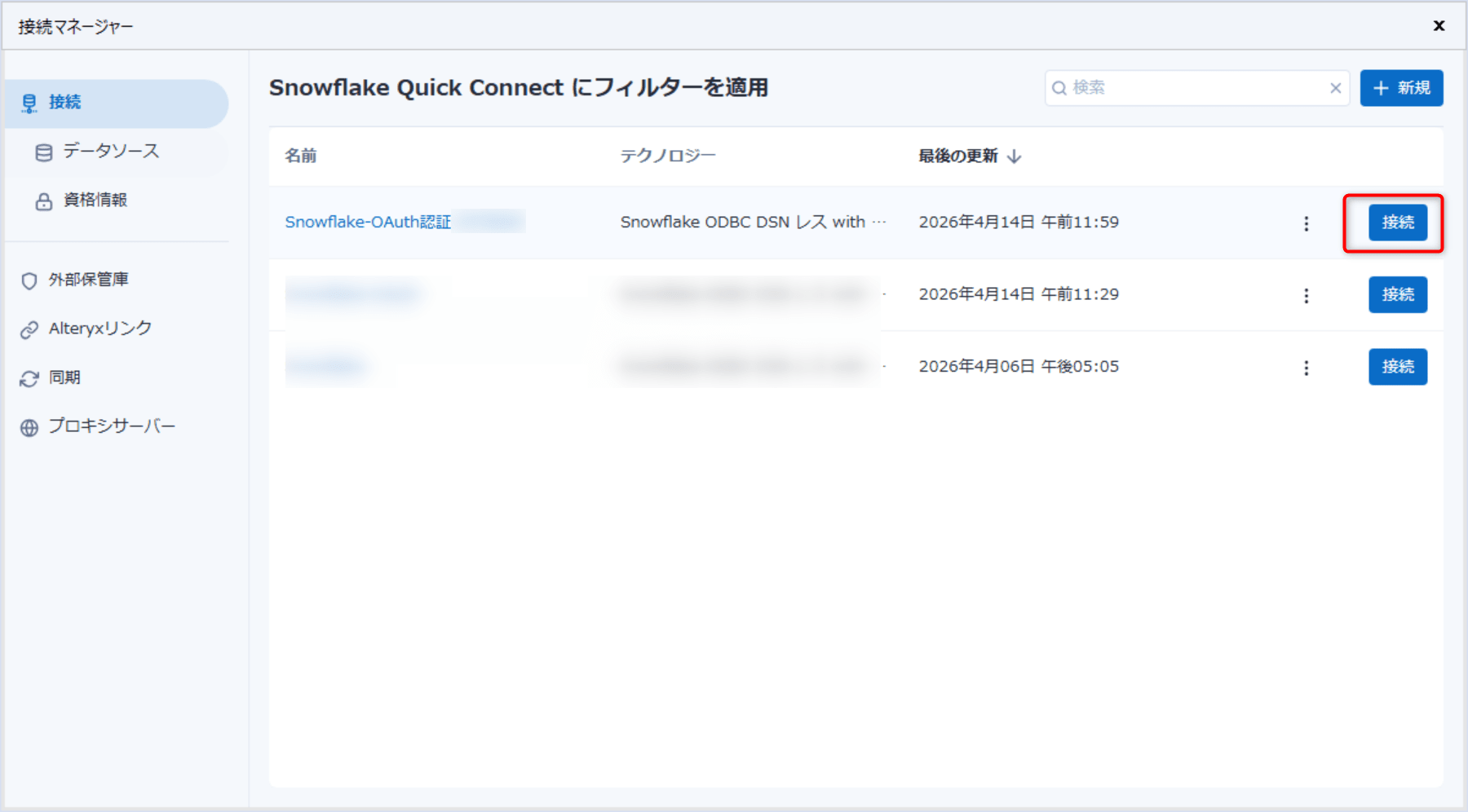Open the kebab menu on the bottom connection row
This screenshot has width=1468, height=812.
coord(1307,367)
